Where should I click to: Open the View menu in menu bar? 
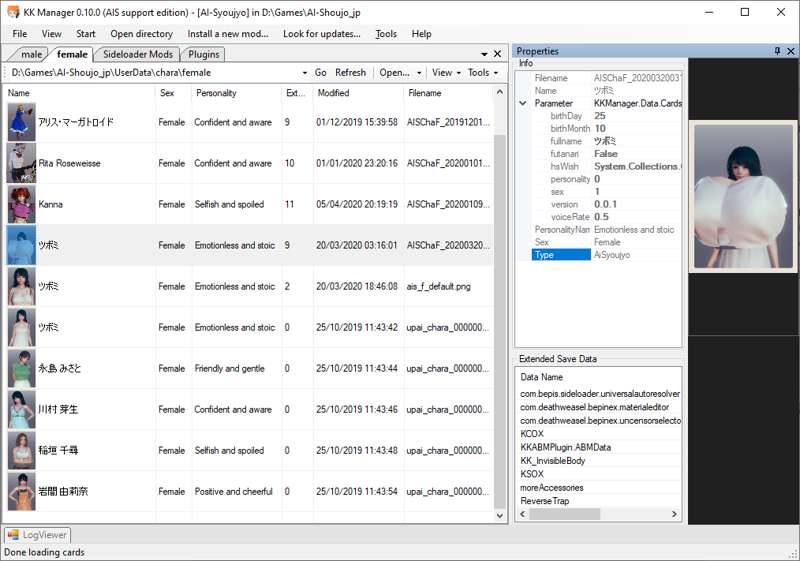(52, 34)
